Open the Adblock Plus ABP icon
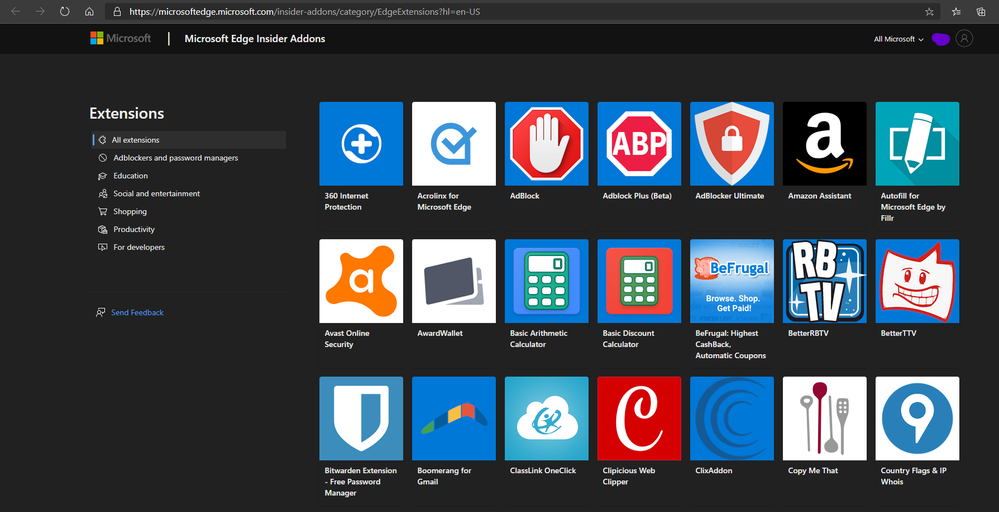This screenshot has width=999, height=512. [x=639, y=143]
